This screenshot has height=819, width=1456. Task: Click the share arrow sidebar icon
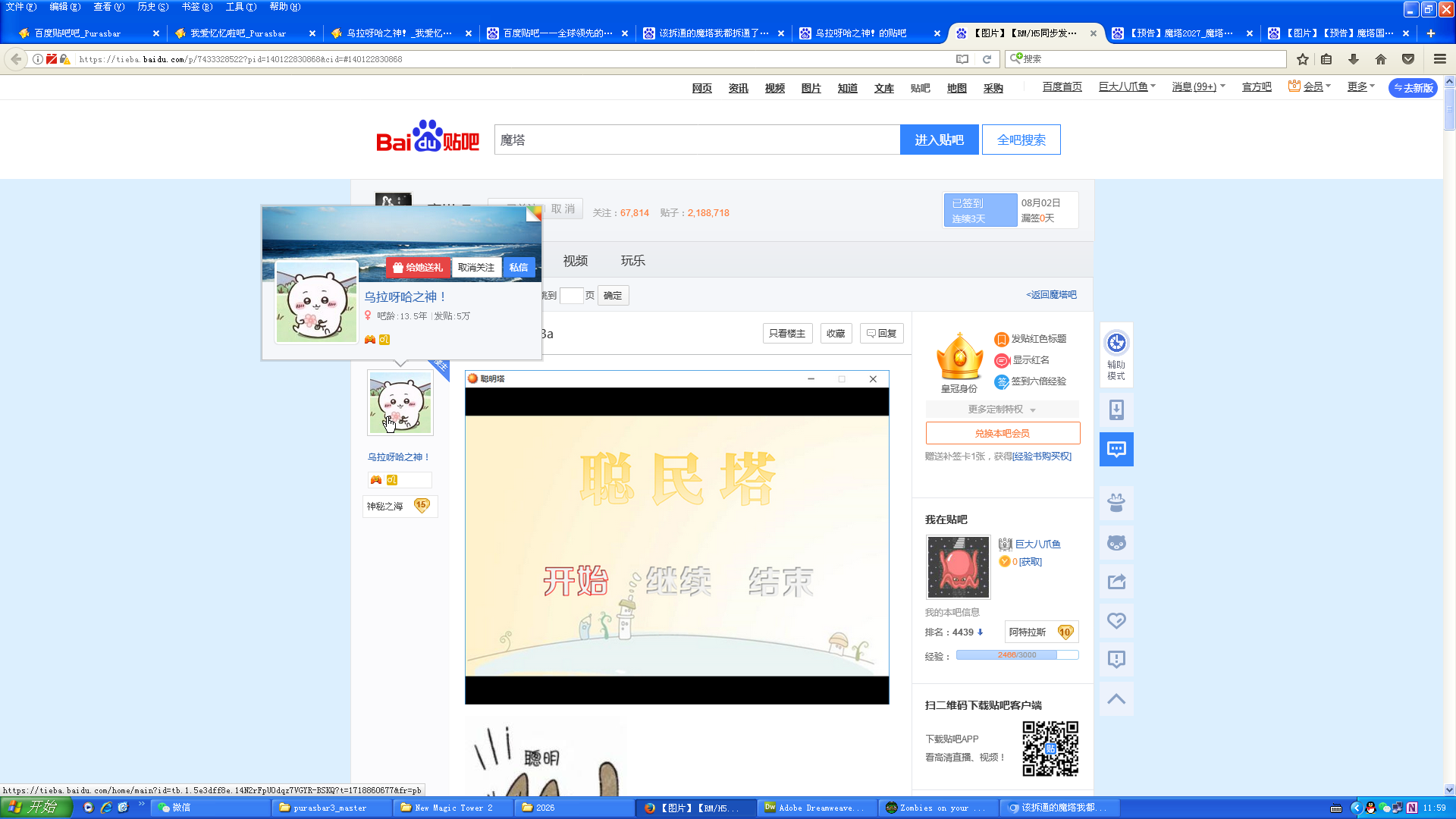pos(1116,582)
